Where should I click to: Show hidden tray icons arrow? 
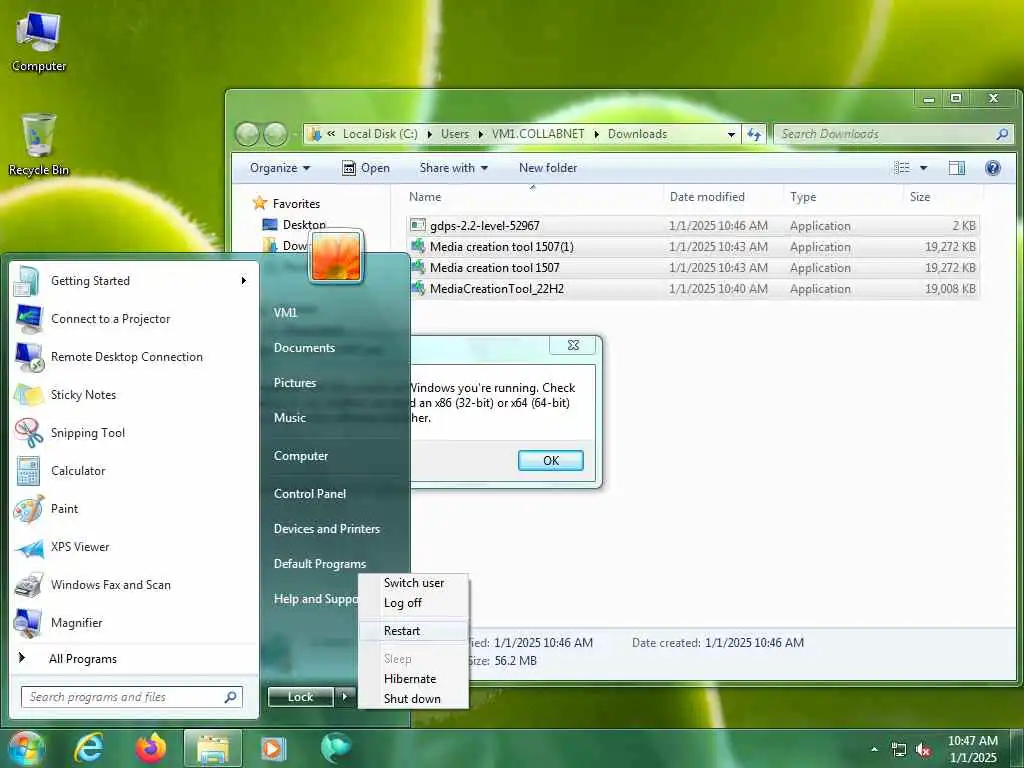874,750
